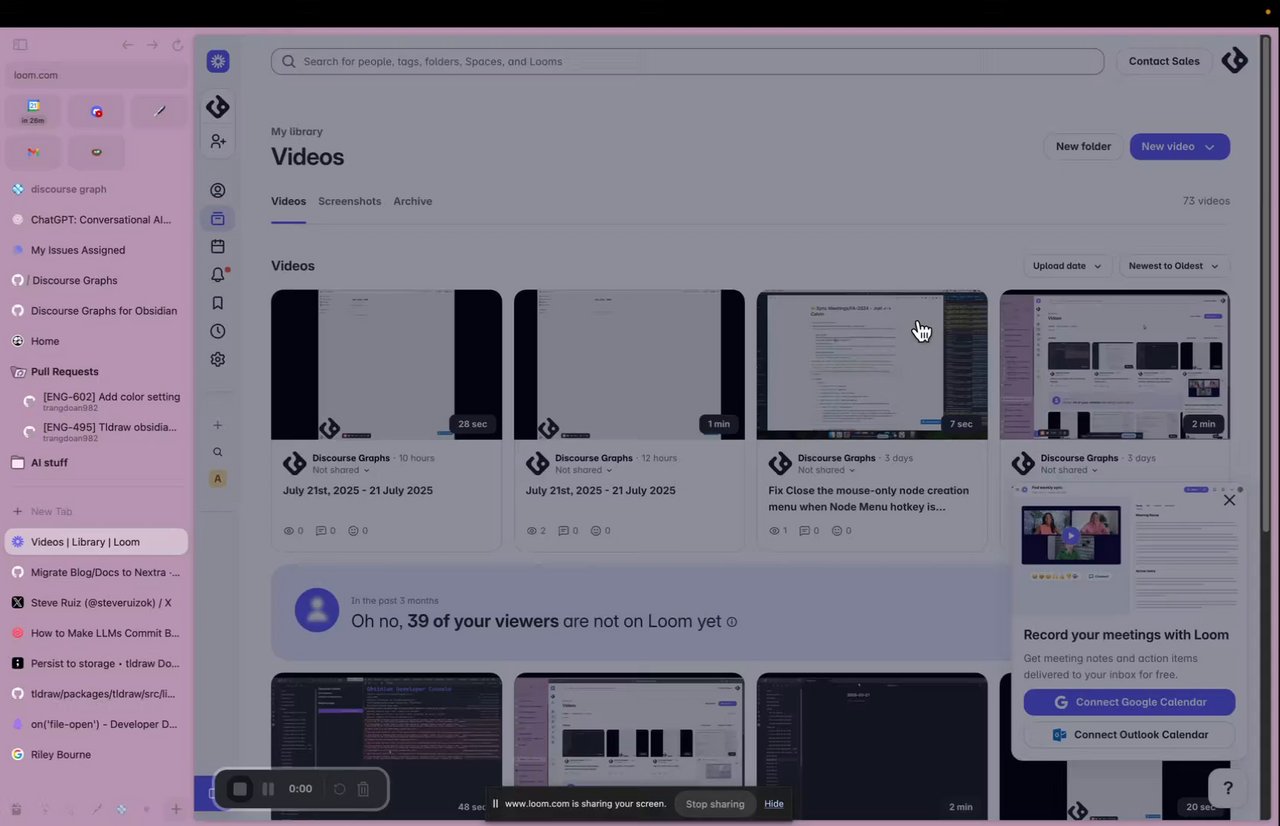Open Discourse Graphs for Obsidian tab
The width and height of the screenshot is (1280, 826).
(x=96, y=311)
